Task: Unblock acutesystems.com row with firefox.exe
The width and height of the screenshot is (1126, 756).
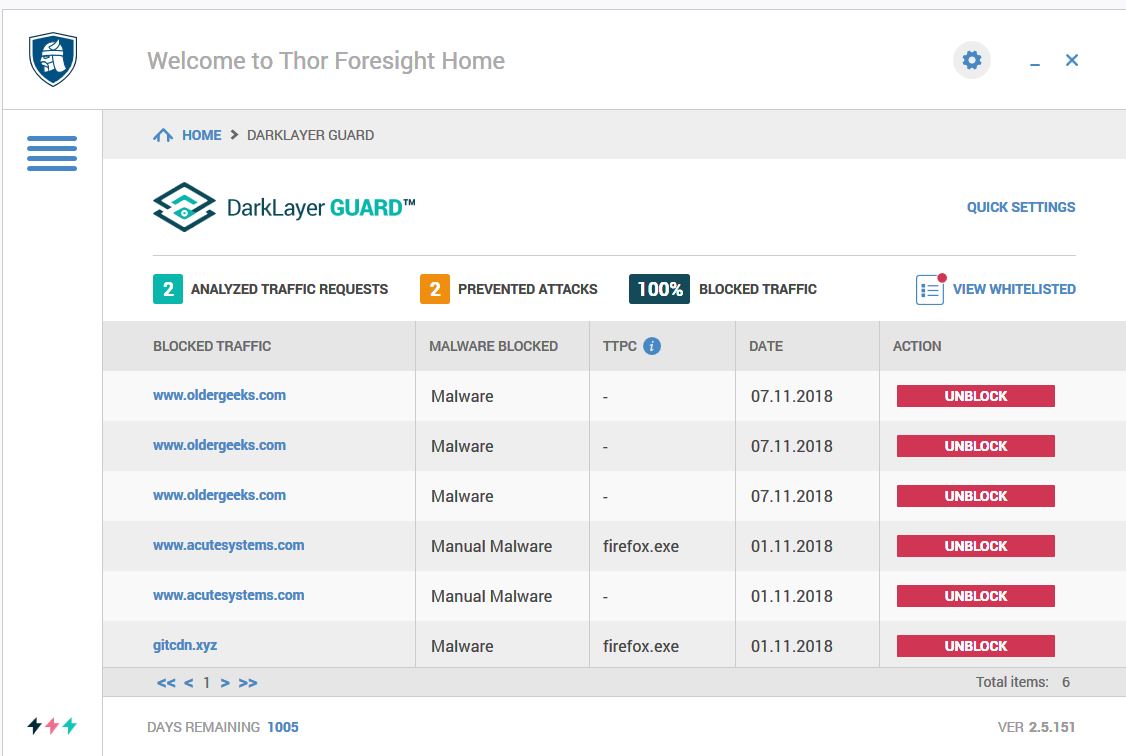Action: (x=976, y=546)
